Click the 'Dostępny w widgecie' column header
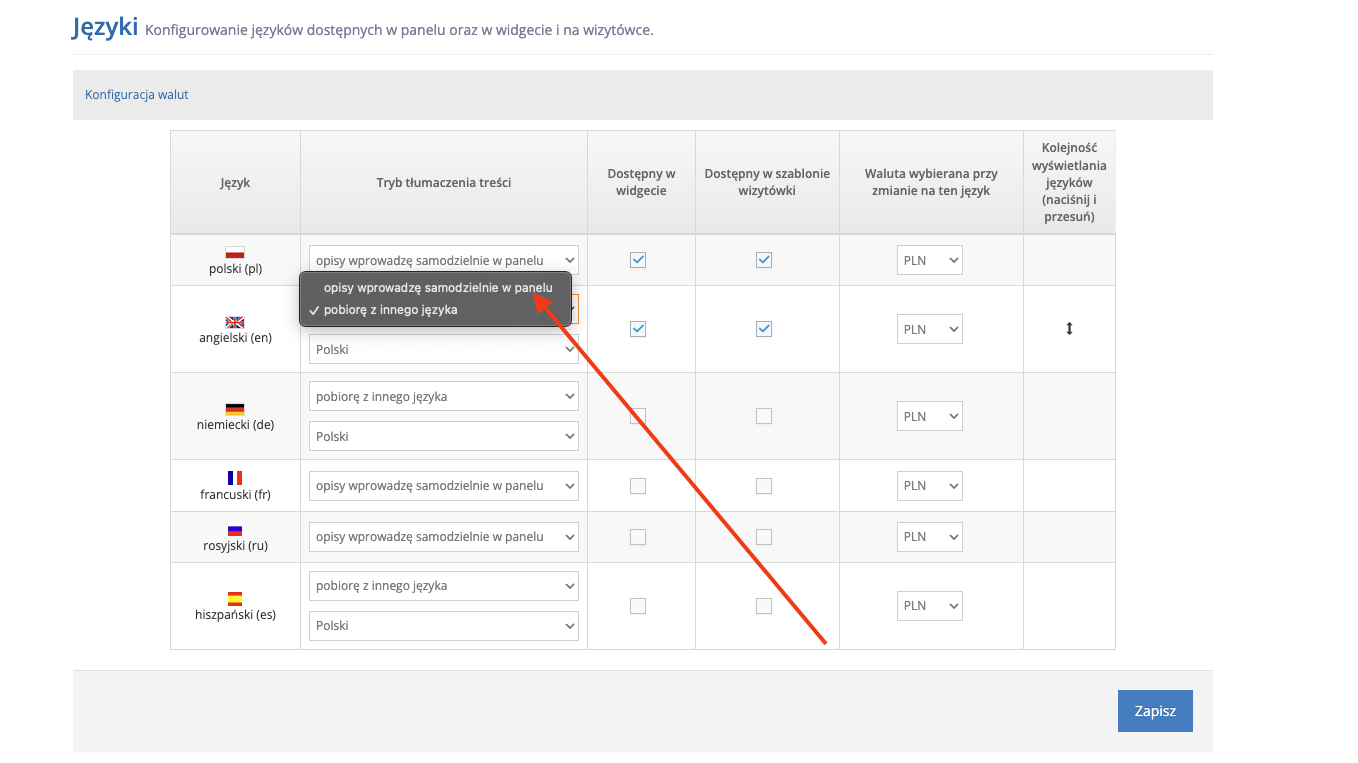 (x=641, y=182)
